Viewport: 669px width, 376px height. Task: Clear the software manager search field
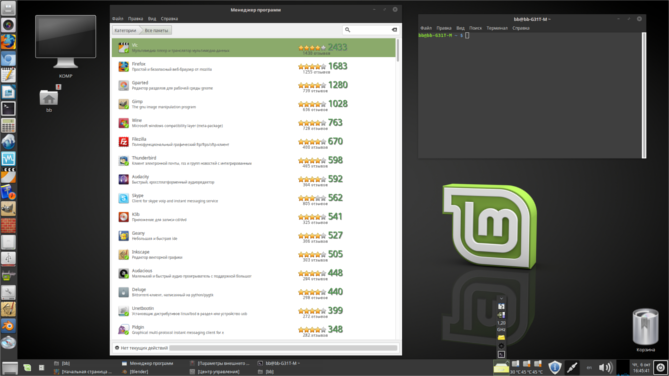tap(394, 30)
